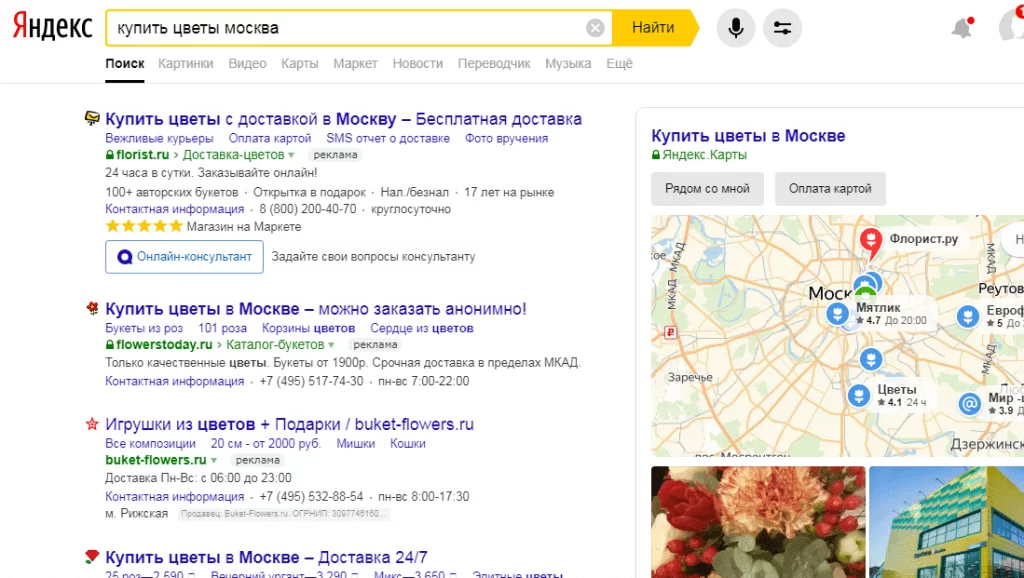Clear the search query with the X icon
Image resolution: width=1024 pixels, height=578 pixels.
(x=595, y=28)
